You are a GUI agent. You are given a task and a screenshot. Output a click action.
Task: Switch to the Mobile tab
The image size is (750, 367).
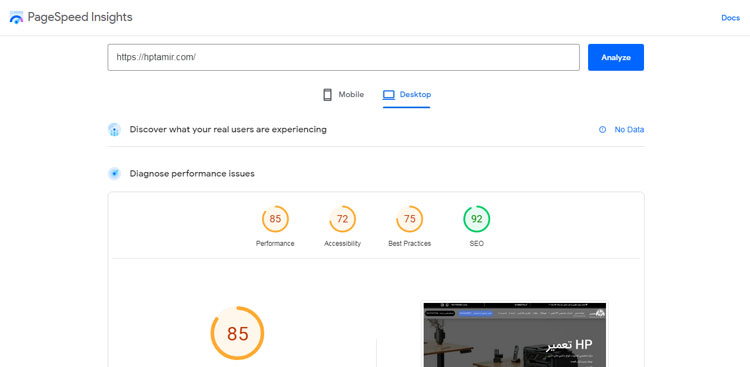pos(343,95)
